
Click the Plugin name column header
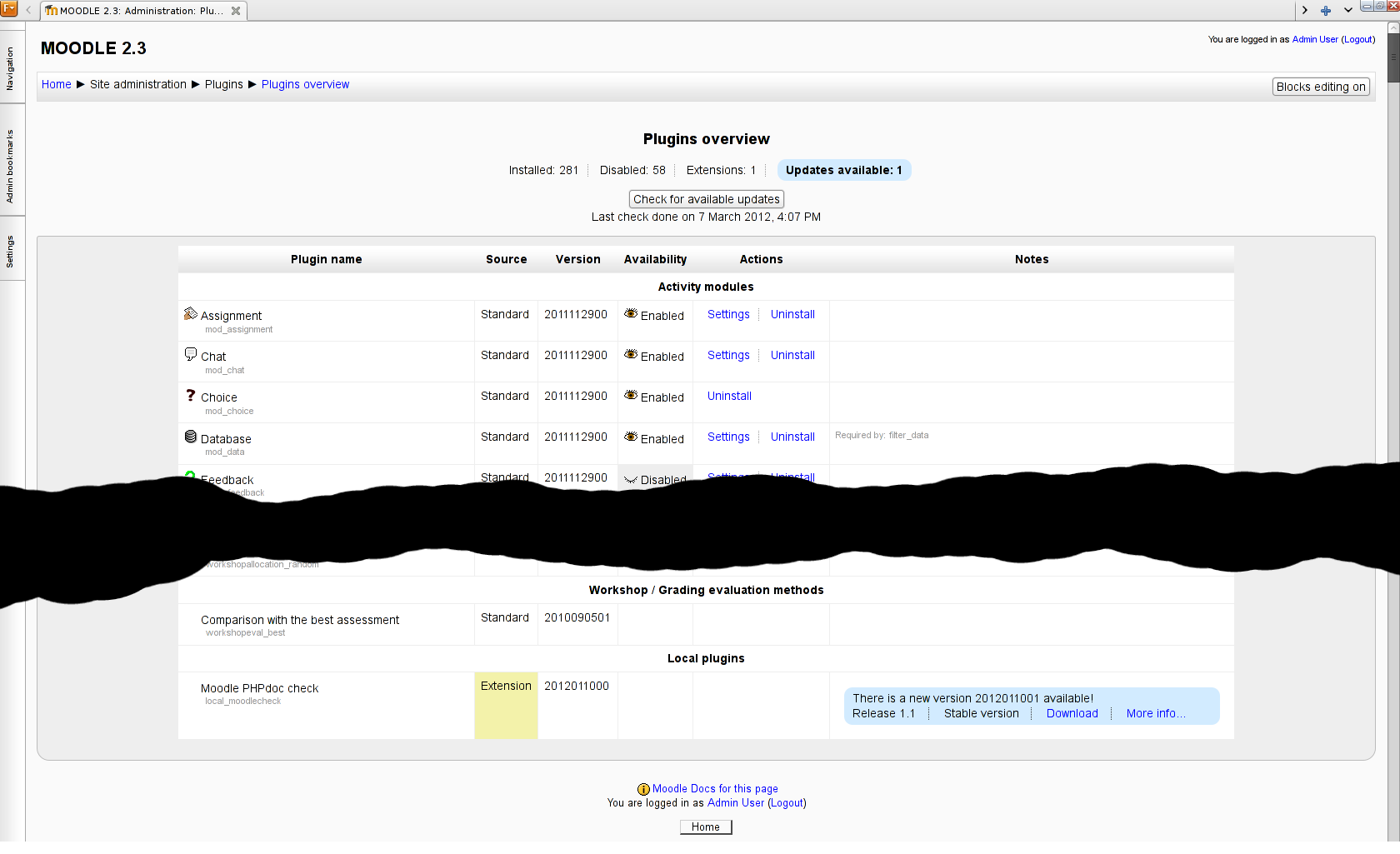(x=327, y=259)
